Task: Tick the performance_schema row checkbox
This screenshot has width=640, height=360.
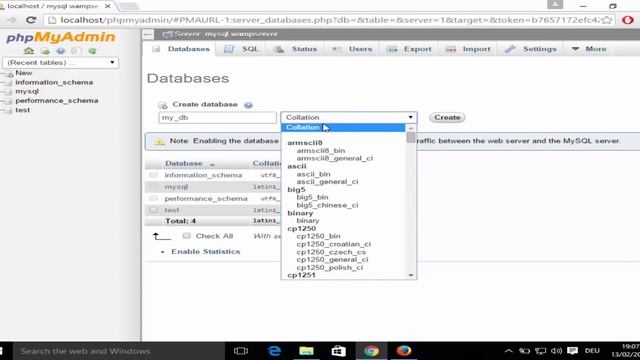Action: pyautogui.click(x=153, y=198)
